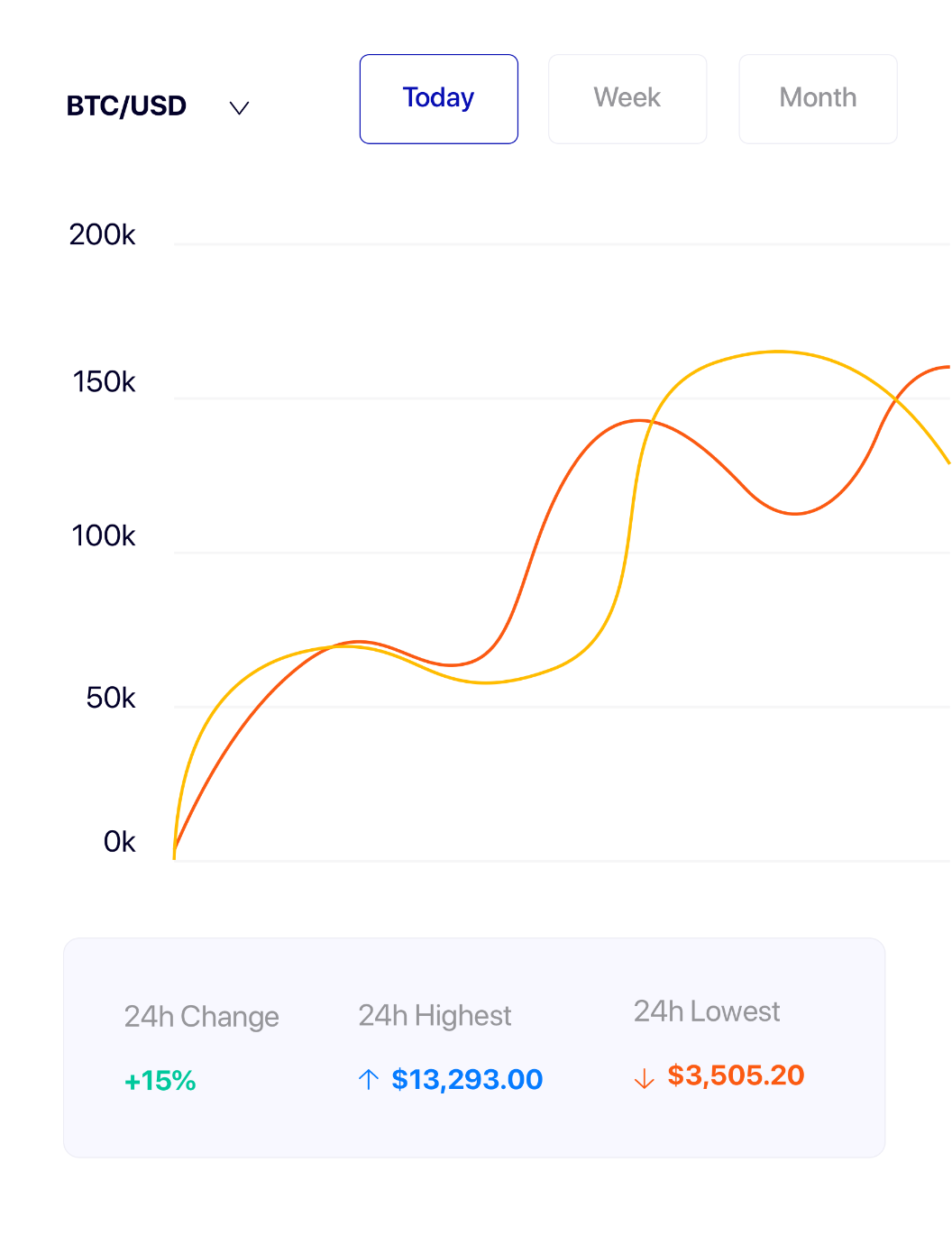
Task: Click the orange line's dip near 100k
Action: [794, 514]
